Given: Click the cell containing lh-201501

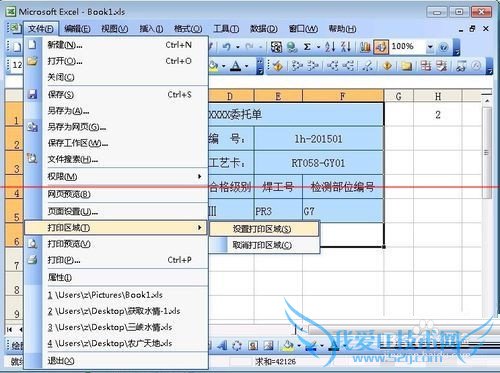Looking at the screenshot, I should point(318,139).
